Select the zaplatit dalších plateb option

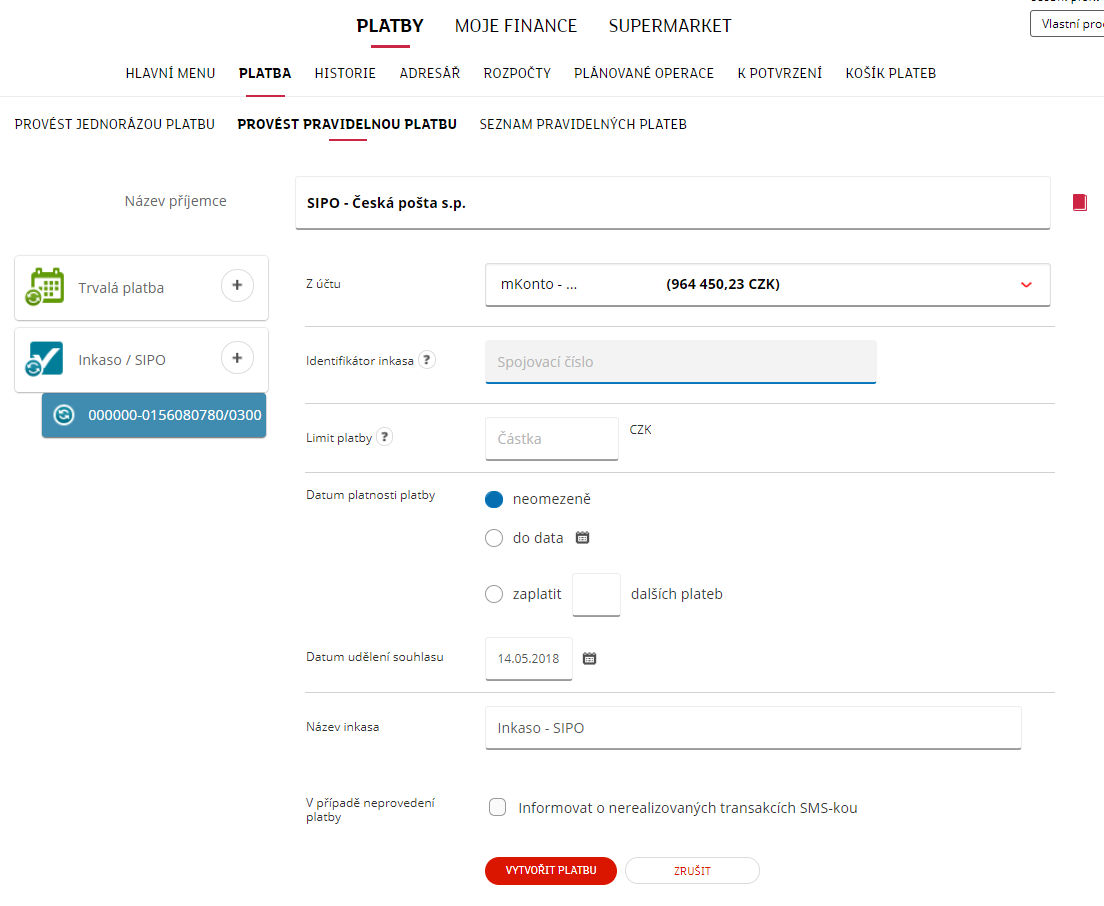click(494, 594)
